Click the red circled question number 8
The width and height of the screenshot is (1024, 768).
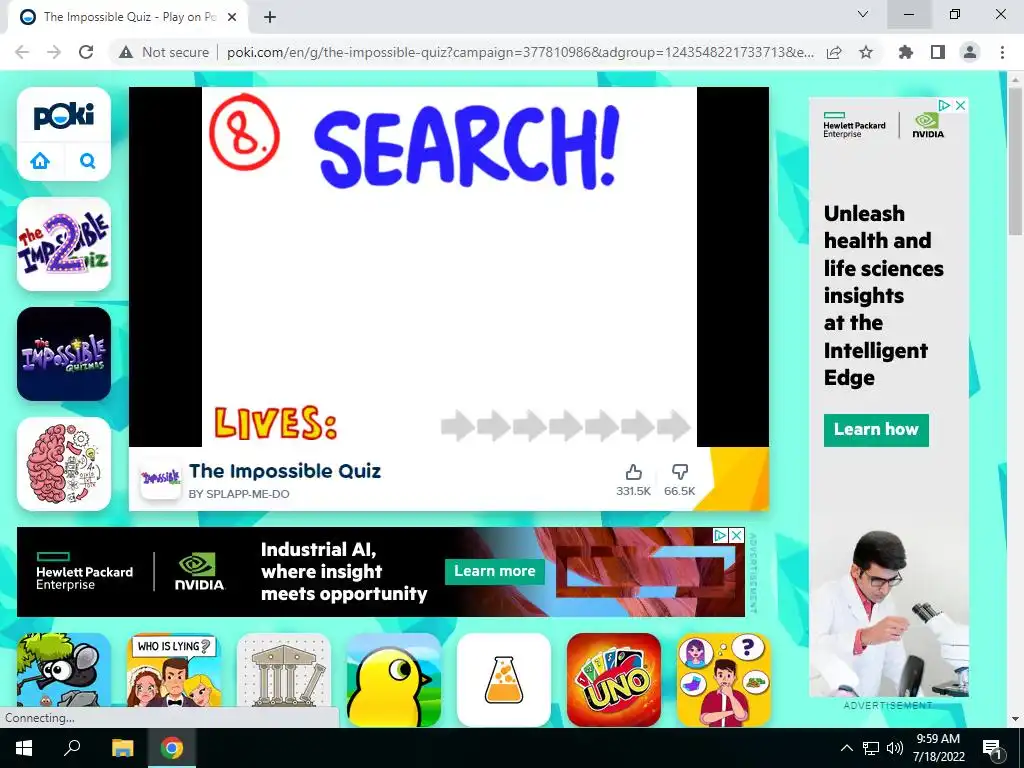[244, 133]
